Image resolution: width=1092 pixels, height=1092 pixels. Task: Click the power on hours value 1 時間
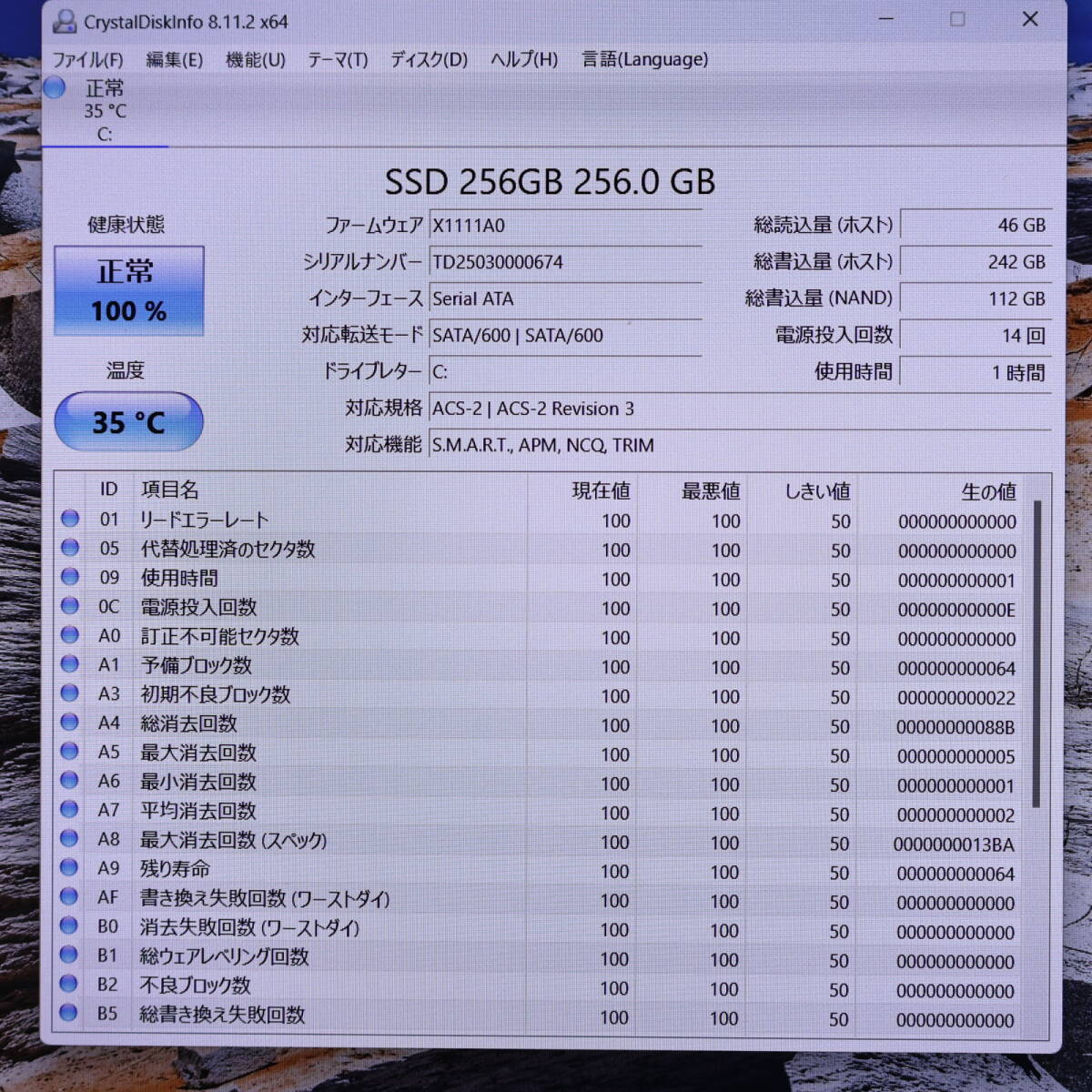(976, 372)
